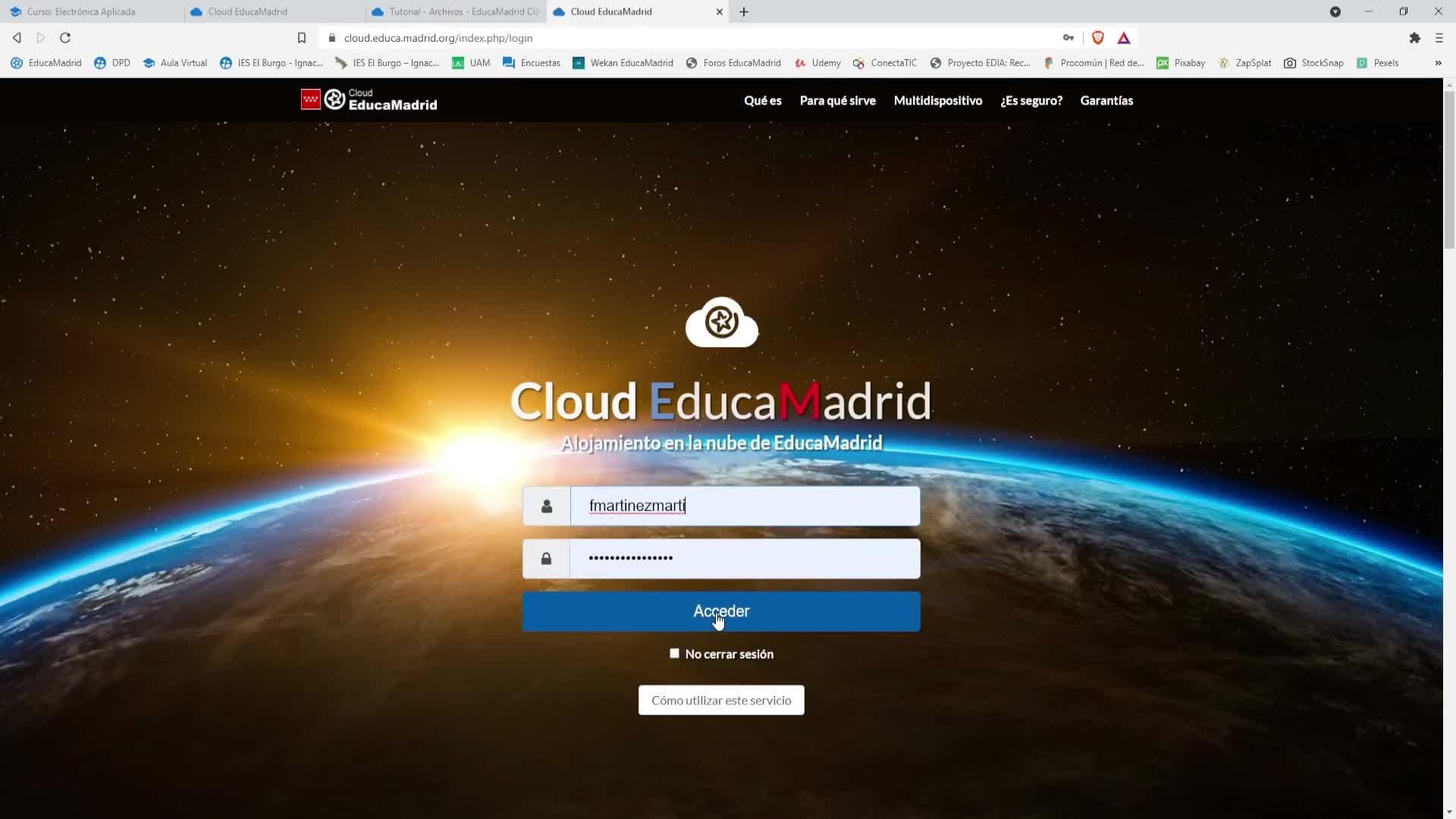Check the No cerrar sesión checkbox
The height and width of the screenshot is (819, 1456).
point(674,654)
